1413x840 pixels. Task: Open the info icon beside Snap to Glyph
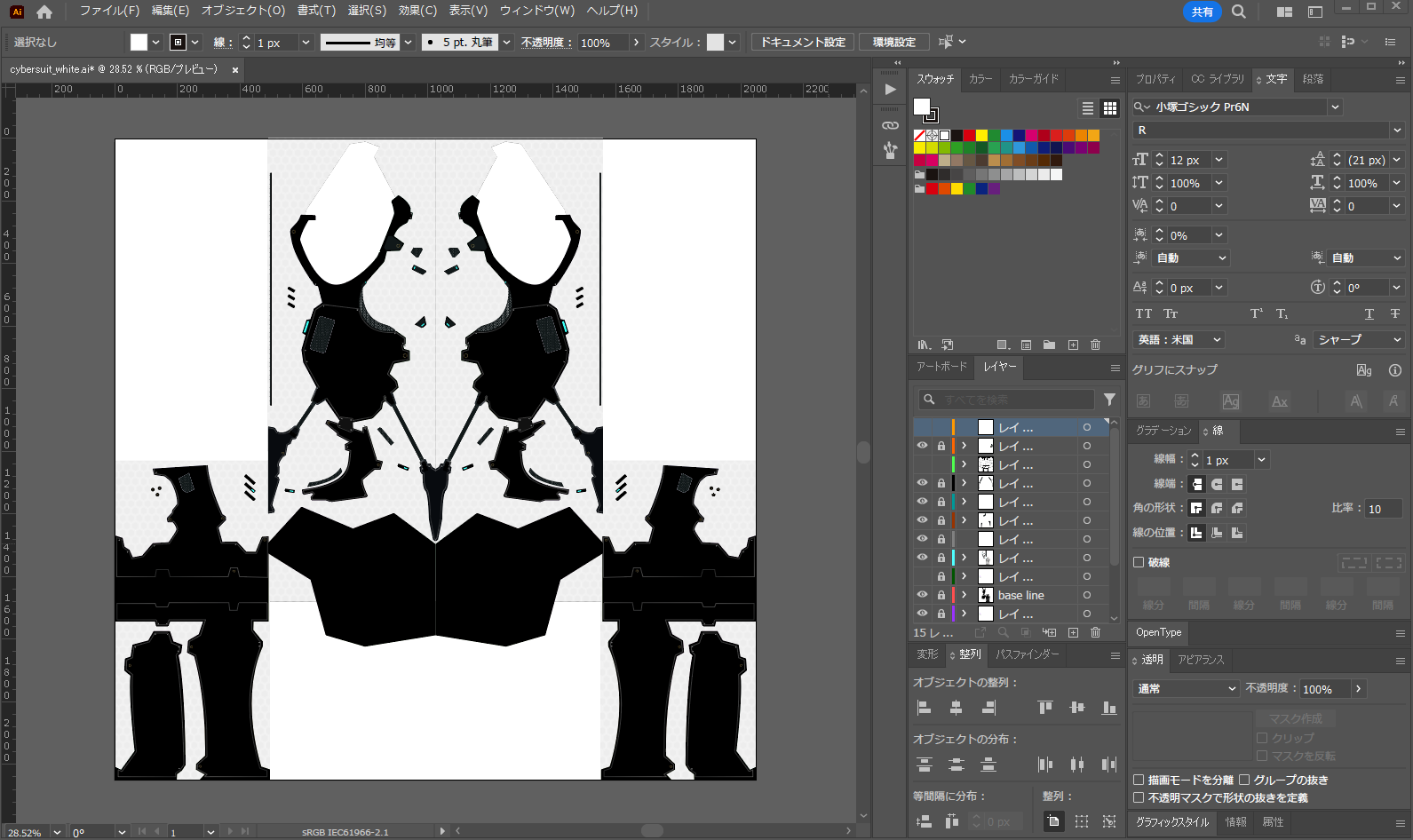tap(1394, 370)
